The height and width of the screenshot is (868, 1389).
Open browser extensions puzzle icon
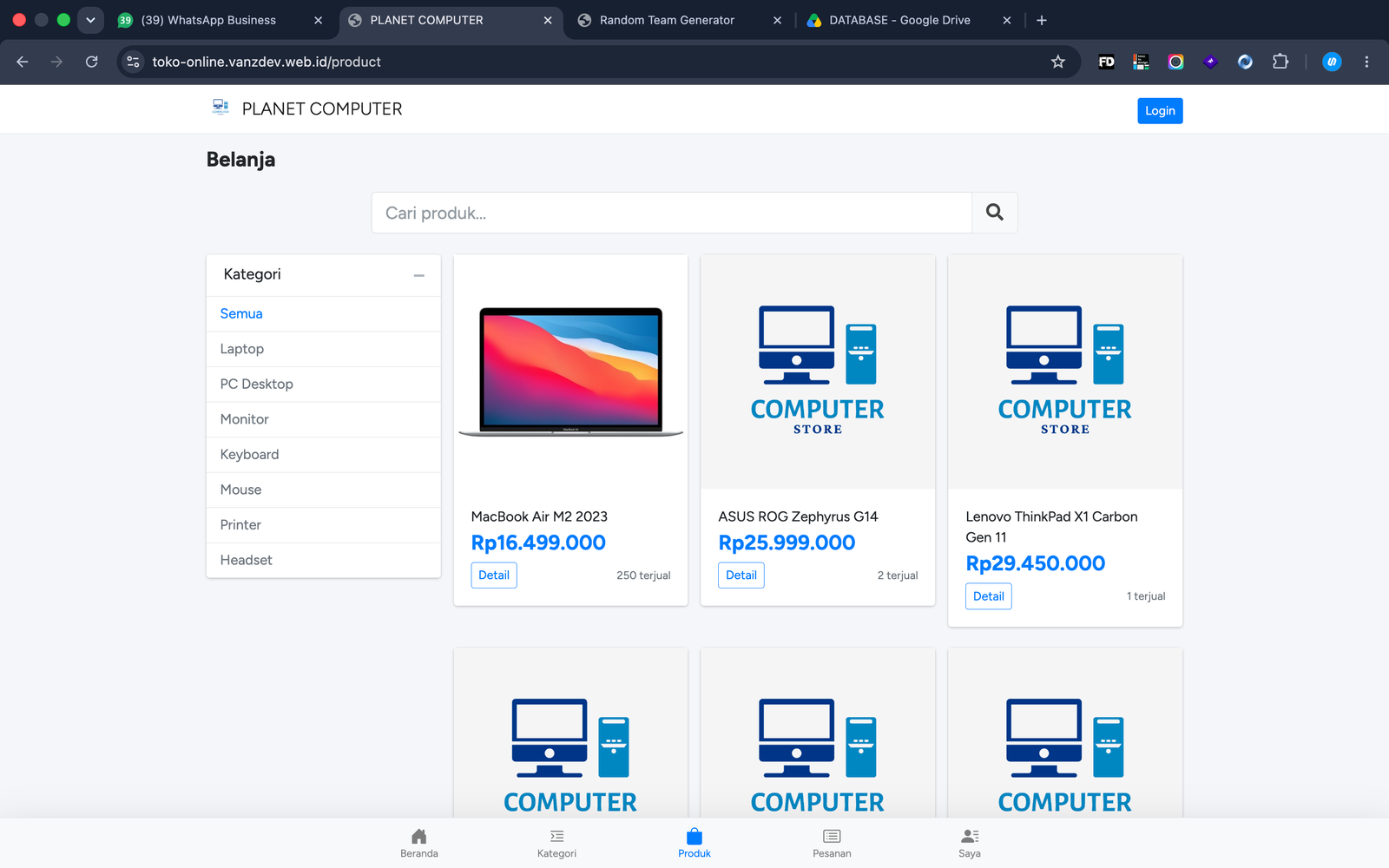click(x=1280, y=62)
